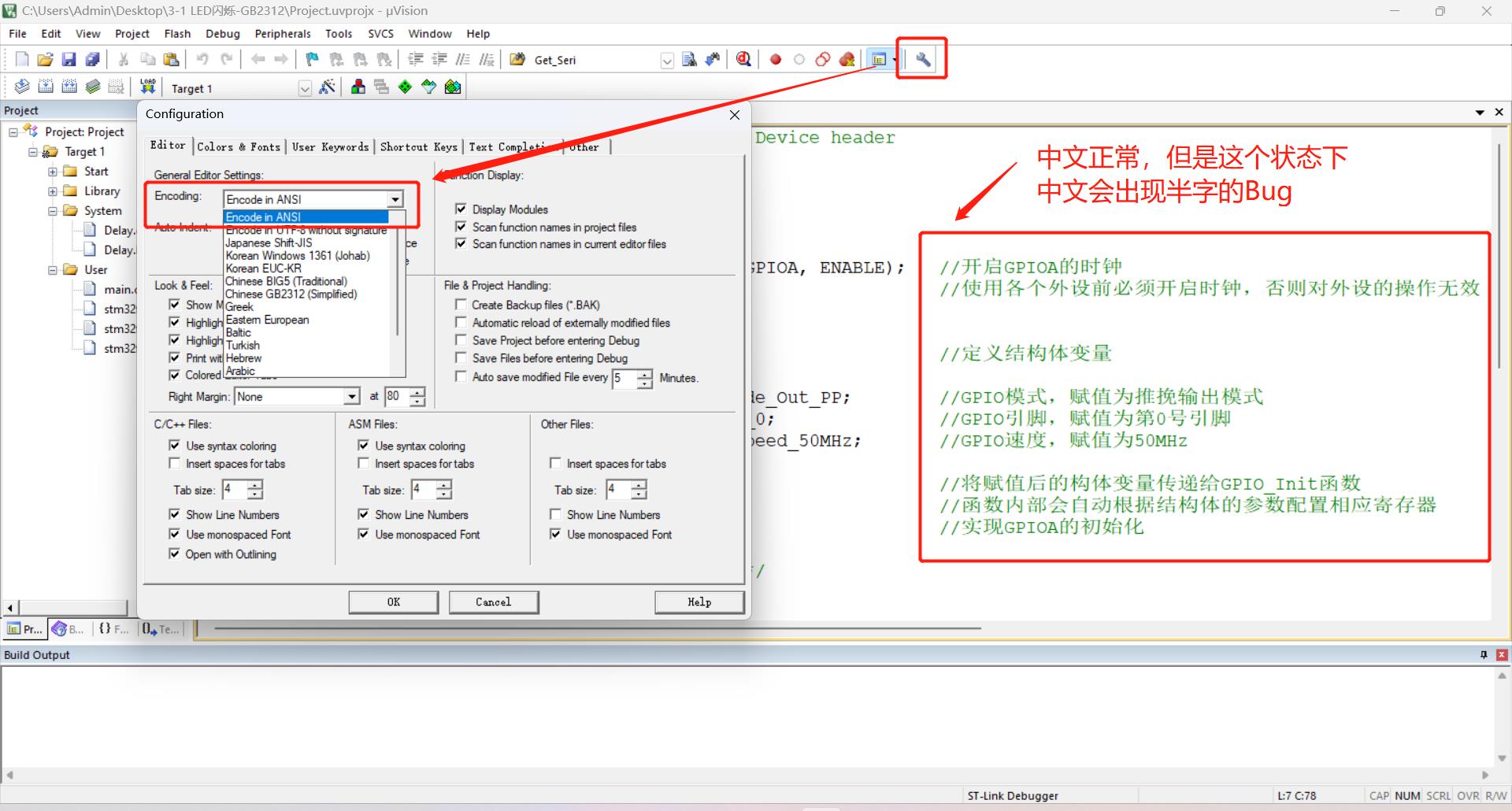Open Configuration with the wrench icon
The image size is (1512, 811).
pos(923,59)
